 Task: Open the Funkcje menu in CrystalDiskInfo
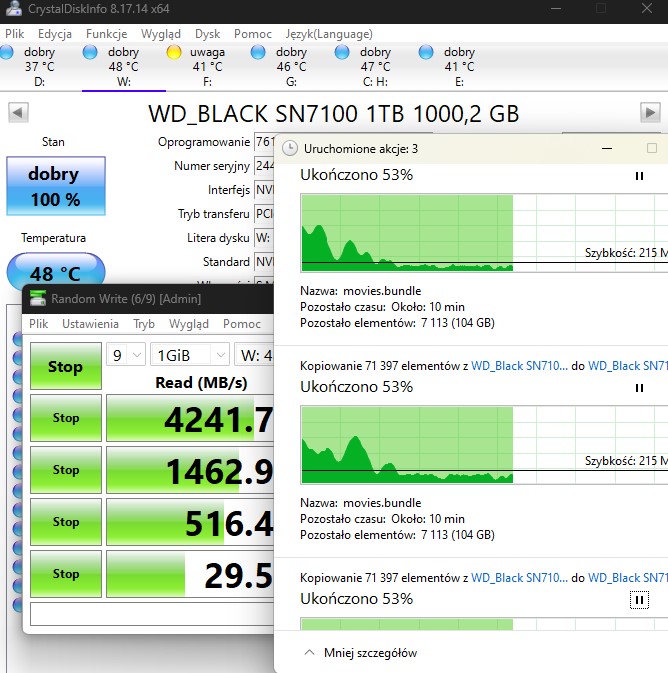point(106,33)
